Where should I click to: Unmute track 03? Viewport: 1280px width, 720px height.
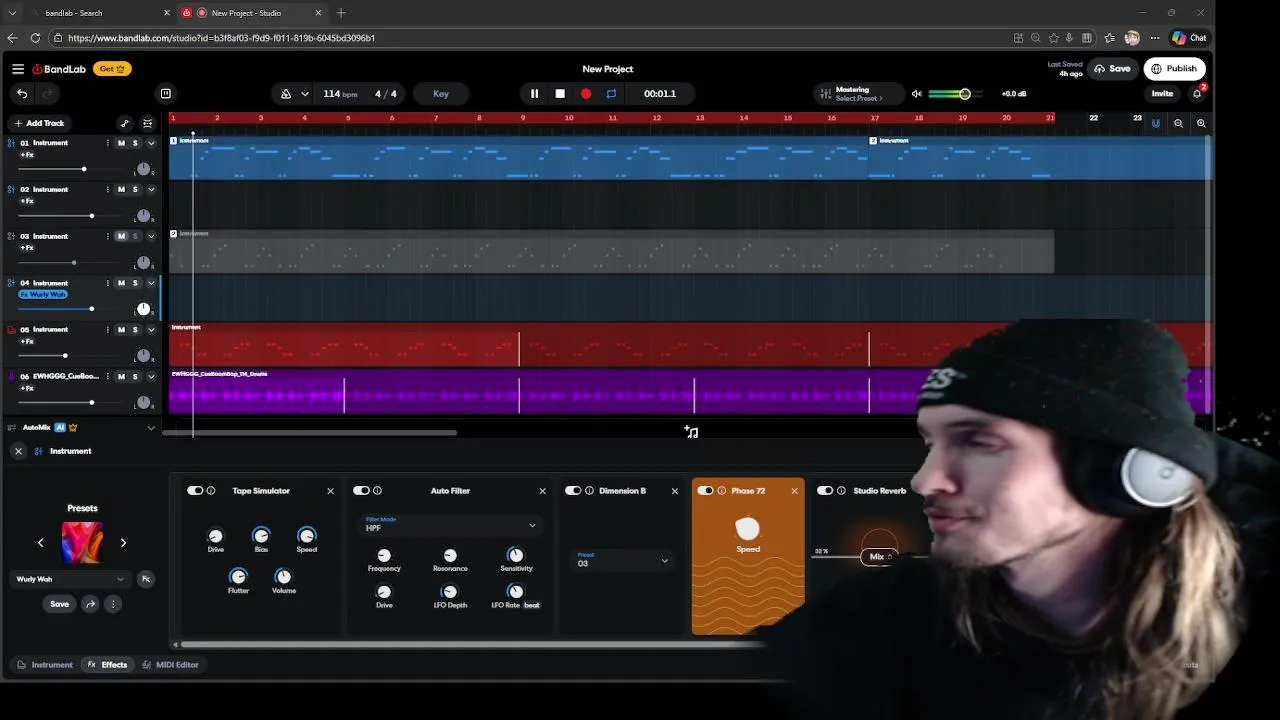coord(121,237)
